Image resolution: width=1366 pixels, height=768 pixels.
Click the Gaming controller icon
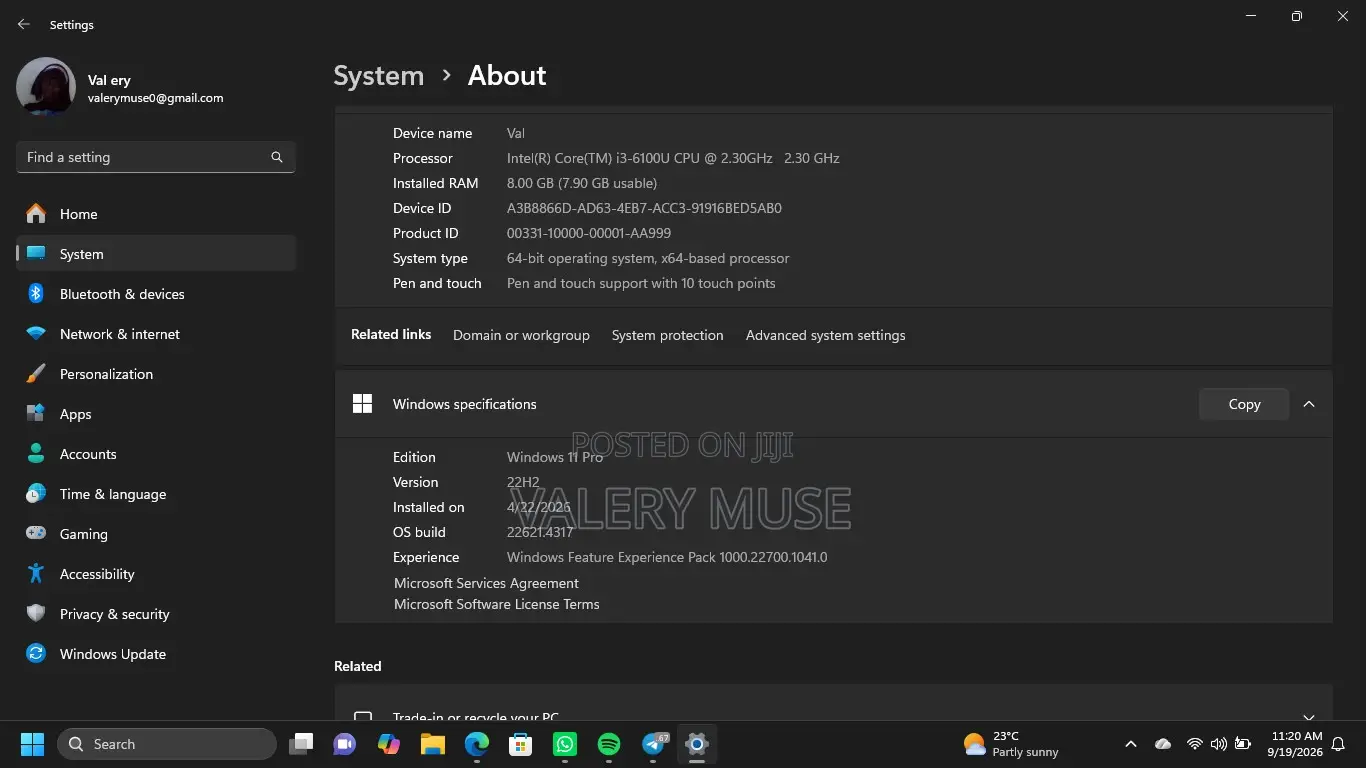[36, 534]
